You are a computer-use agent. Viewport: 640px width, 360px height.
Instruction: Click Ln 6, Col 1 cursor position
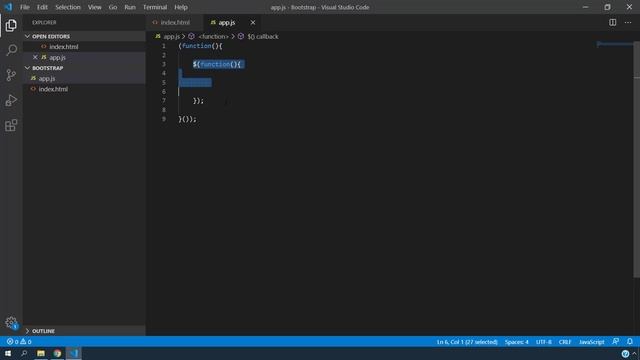pyautogui.click(x=467, y=342)
